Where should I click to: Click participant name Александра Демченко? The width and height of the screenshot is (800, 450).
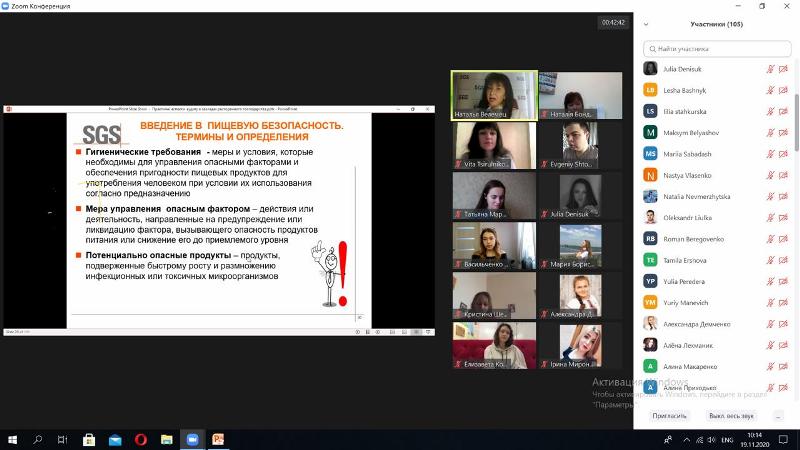tap(696, 324)
